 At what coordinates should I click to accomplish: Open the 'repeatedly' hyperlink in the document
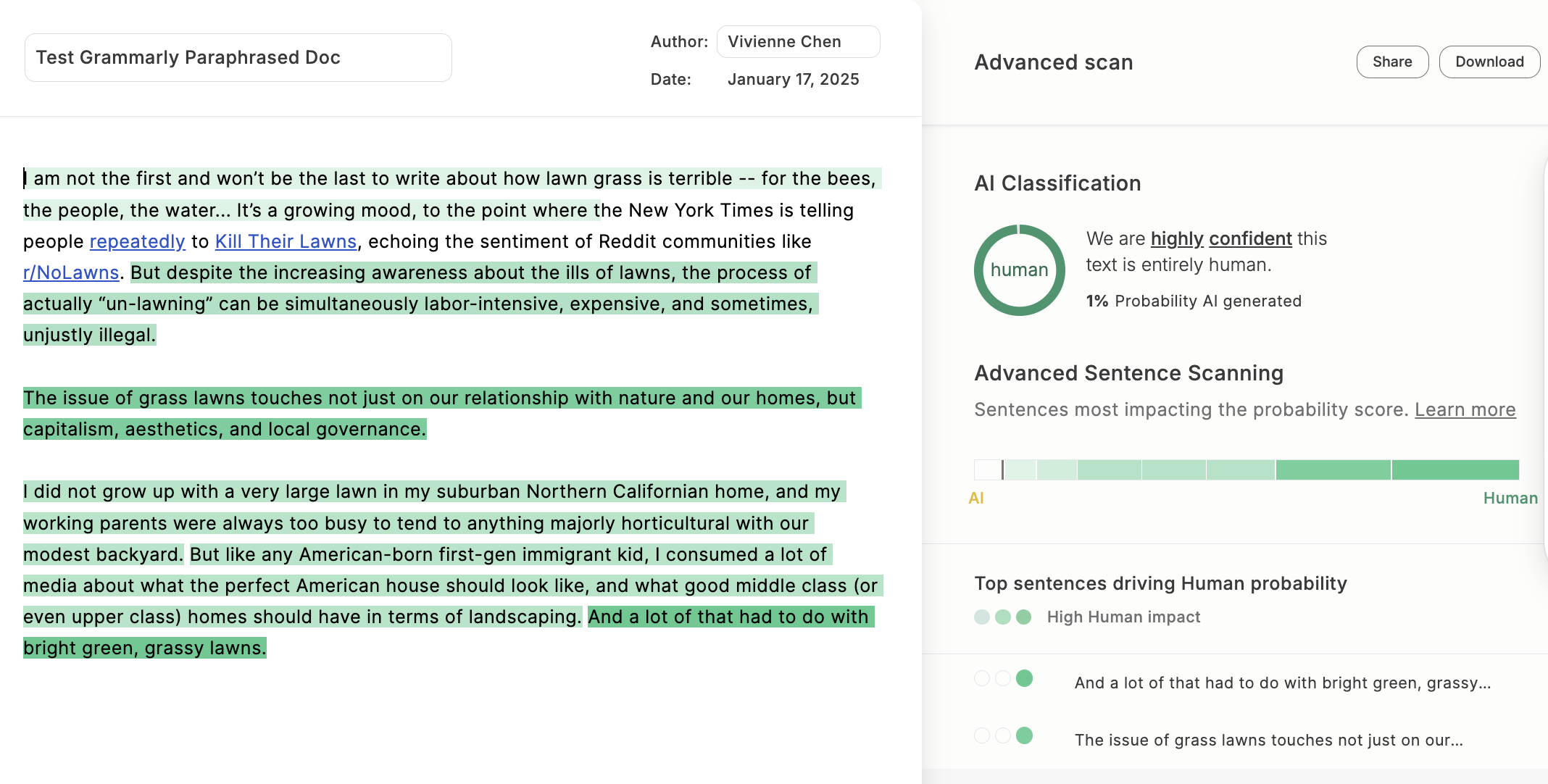[x=137, y=241]
